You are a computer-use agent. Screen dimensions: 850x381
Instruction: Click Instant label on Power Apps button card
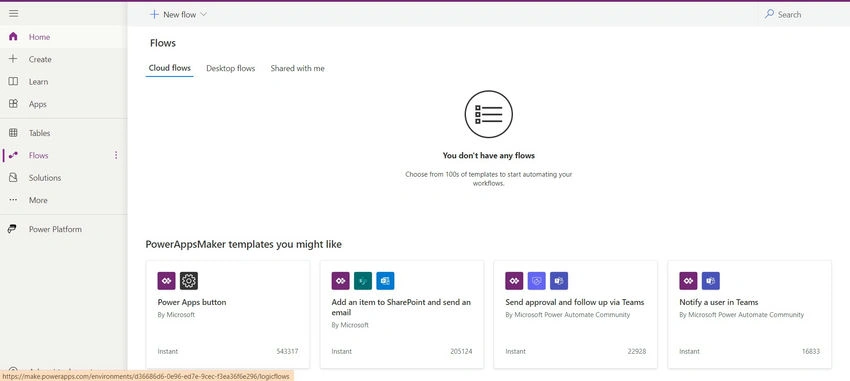[x=168, y=351]
